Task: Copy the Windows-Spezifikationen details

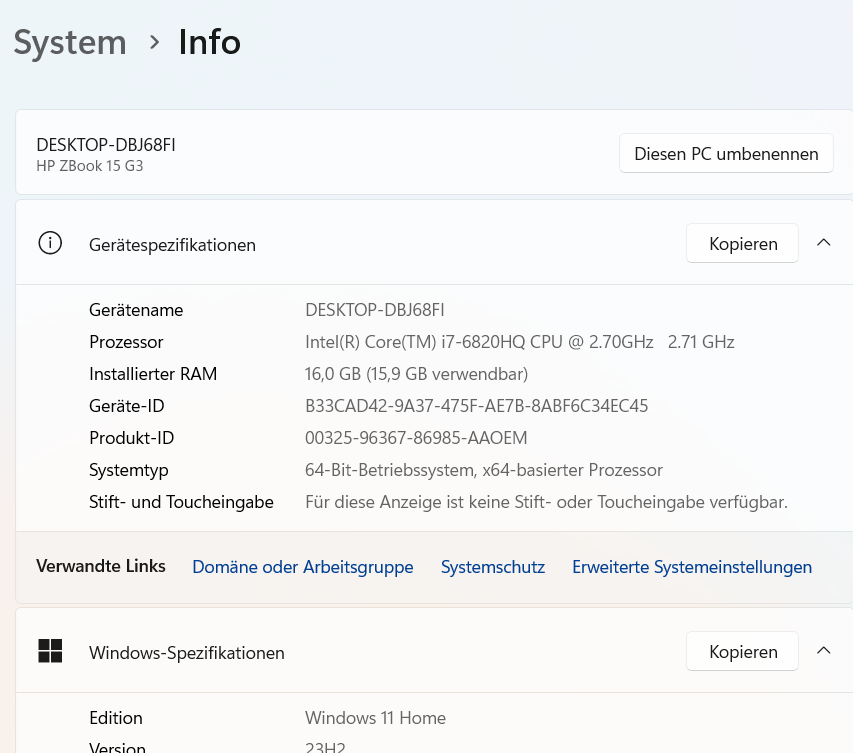Action: pos(743,651)
